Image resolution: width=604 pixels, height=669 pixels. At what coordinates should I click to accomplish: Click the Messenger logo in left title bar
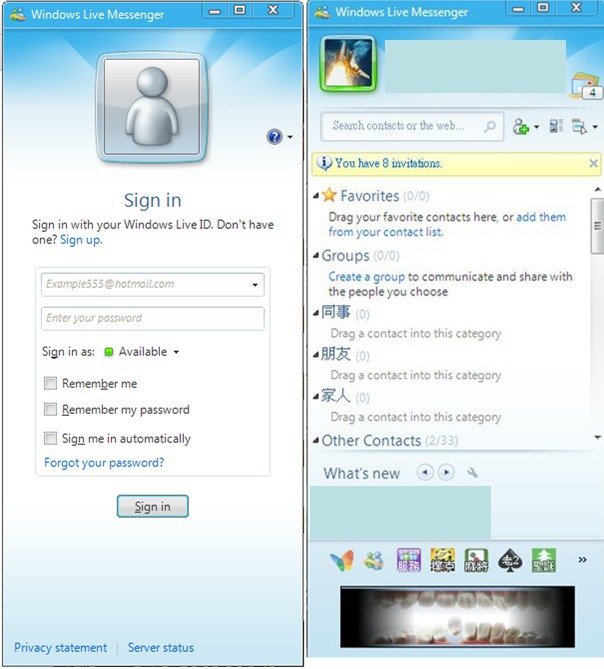(x=17, y=14)
